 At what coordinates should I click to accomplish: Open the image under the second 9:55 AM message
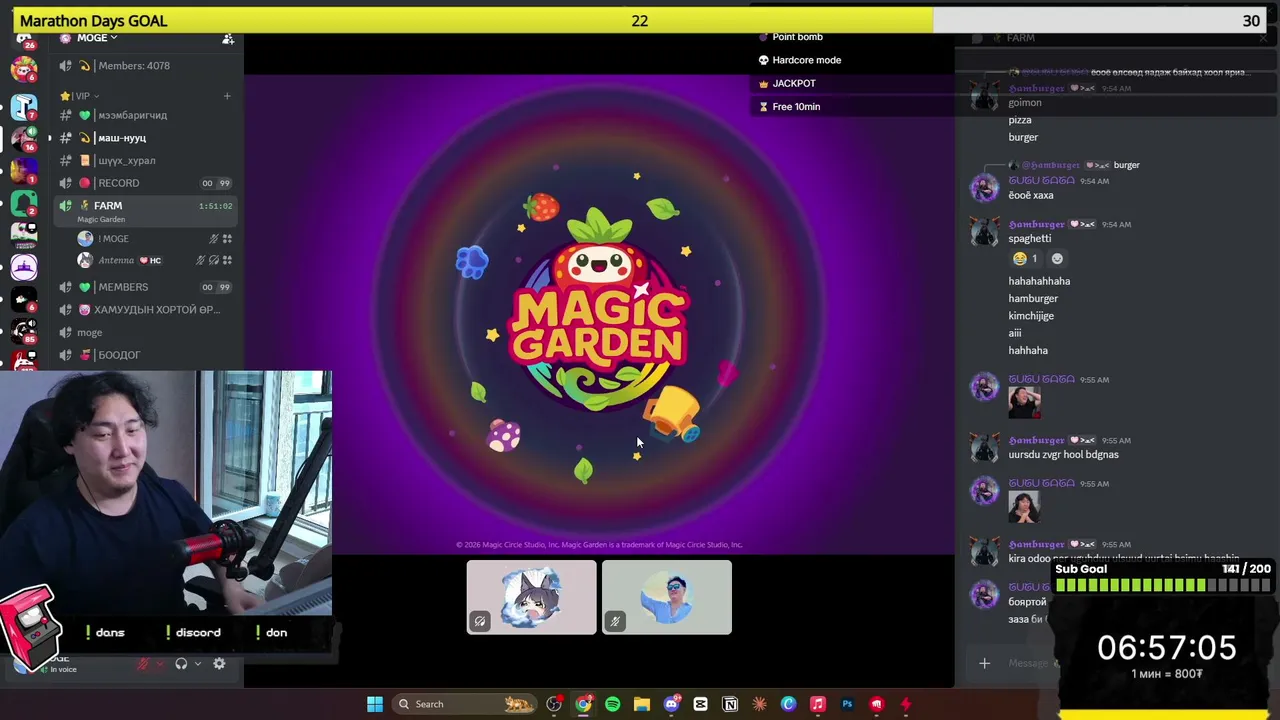pos(1024,507)
